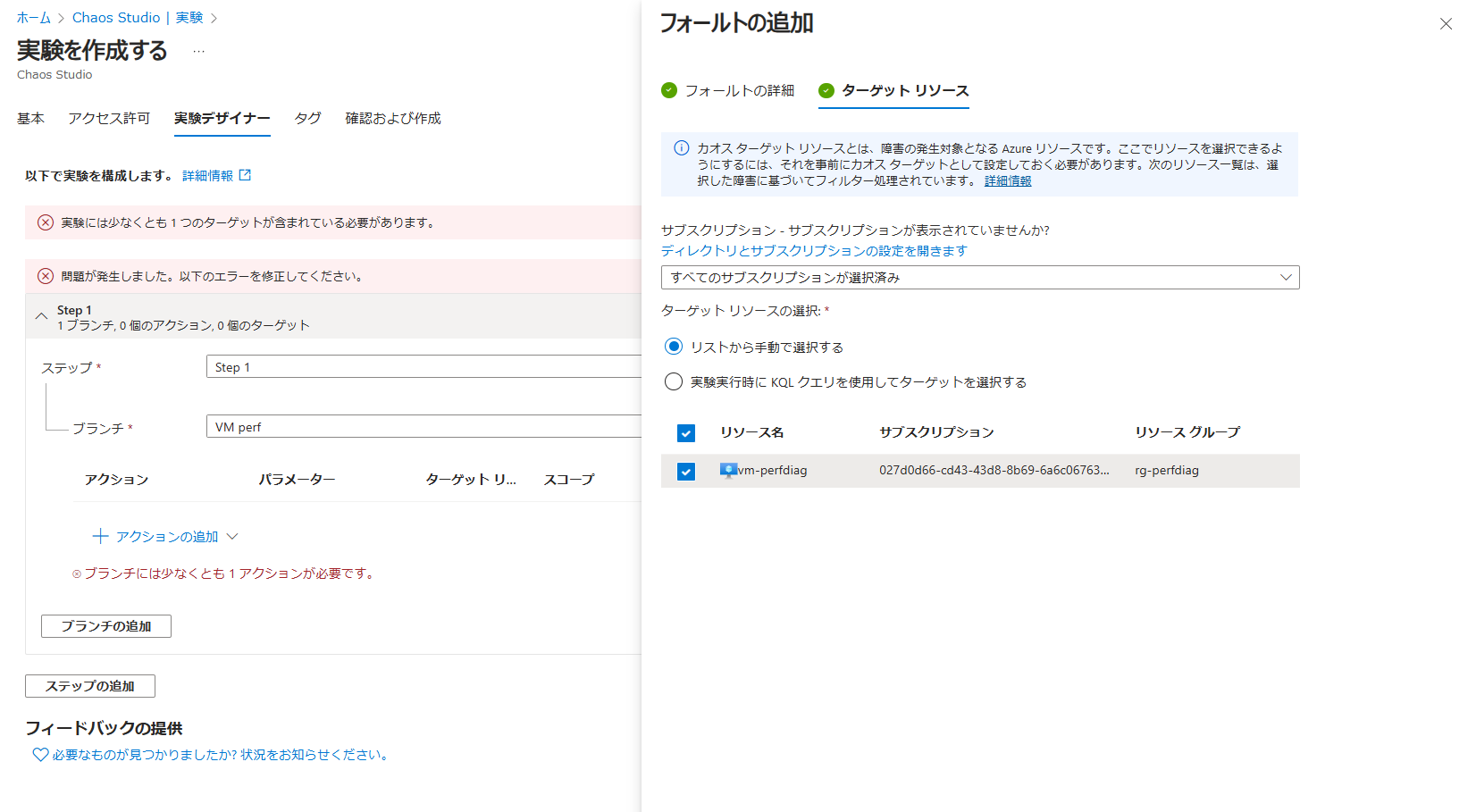
Task: Close the フォールトの追加 panel
Action: click(1446, 24)
